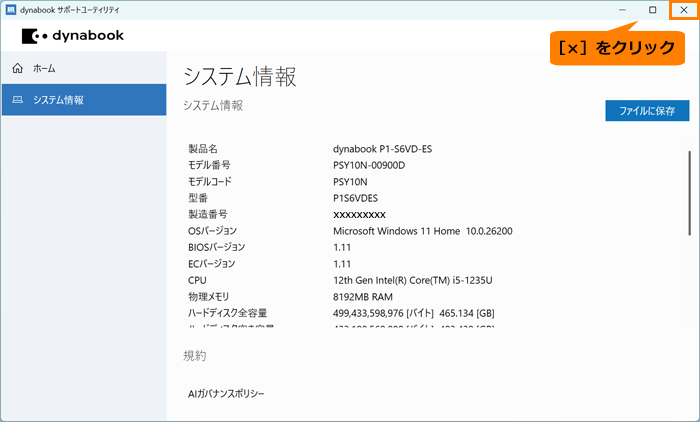
Task: Click the app icon in the title bar
Action: [10, 9]
